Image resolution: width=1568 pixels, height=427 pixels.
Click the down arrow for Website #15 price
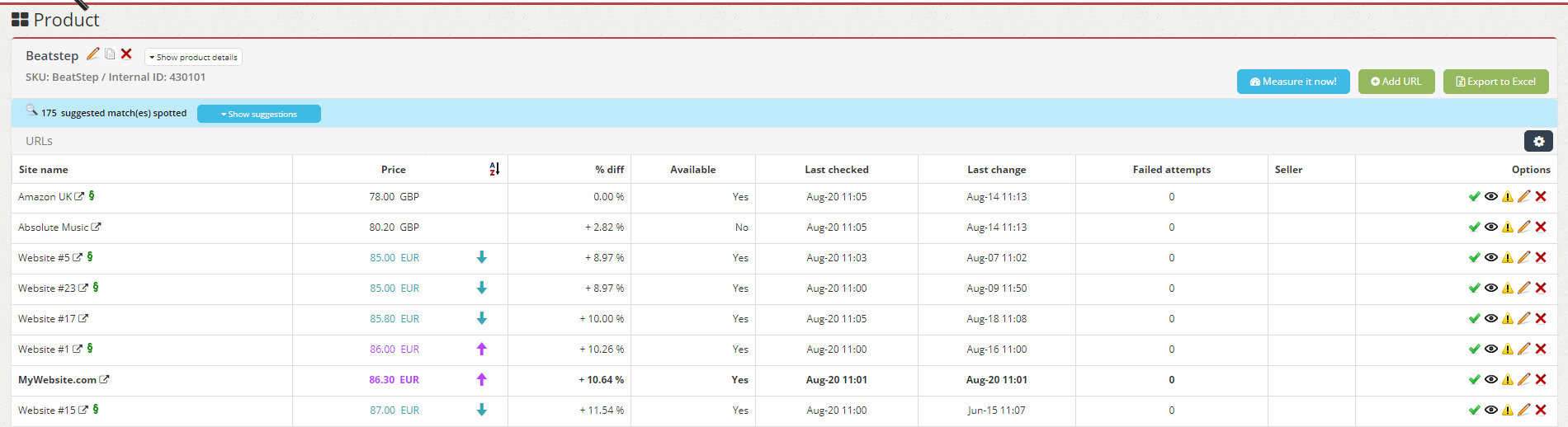[482, 410]
